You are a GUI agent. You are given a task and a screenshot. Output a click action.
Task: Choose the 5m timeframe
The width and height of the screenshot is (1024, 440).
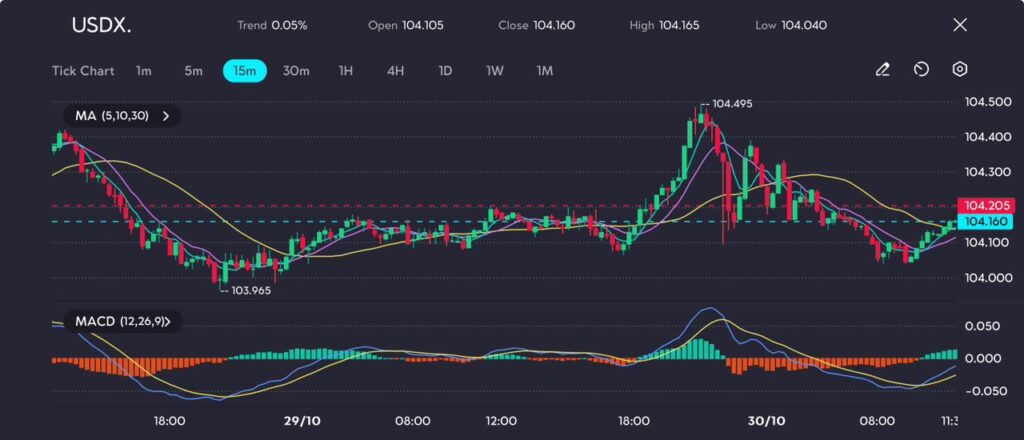click(x=193, y=71)
